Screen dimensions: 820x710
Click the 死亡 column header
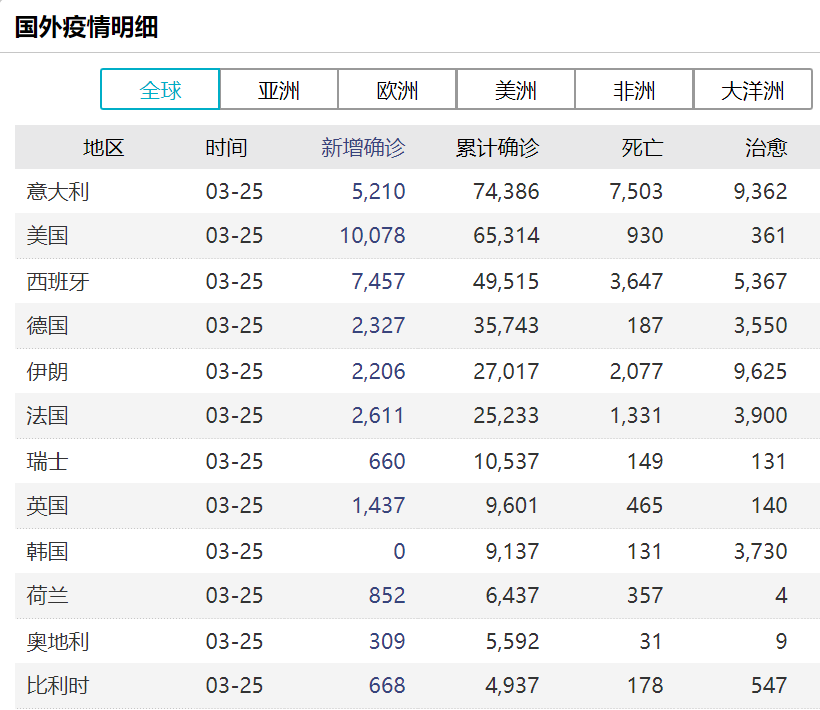642,147
